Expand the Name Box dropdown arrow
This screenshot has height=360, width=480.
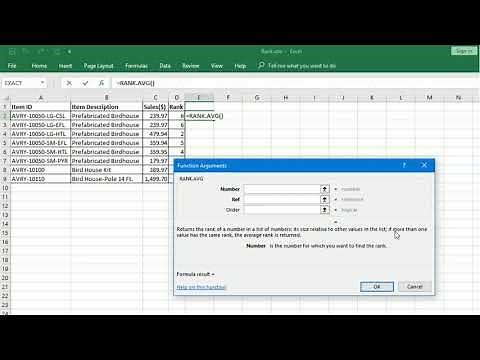[42, 83]
